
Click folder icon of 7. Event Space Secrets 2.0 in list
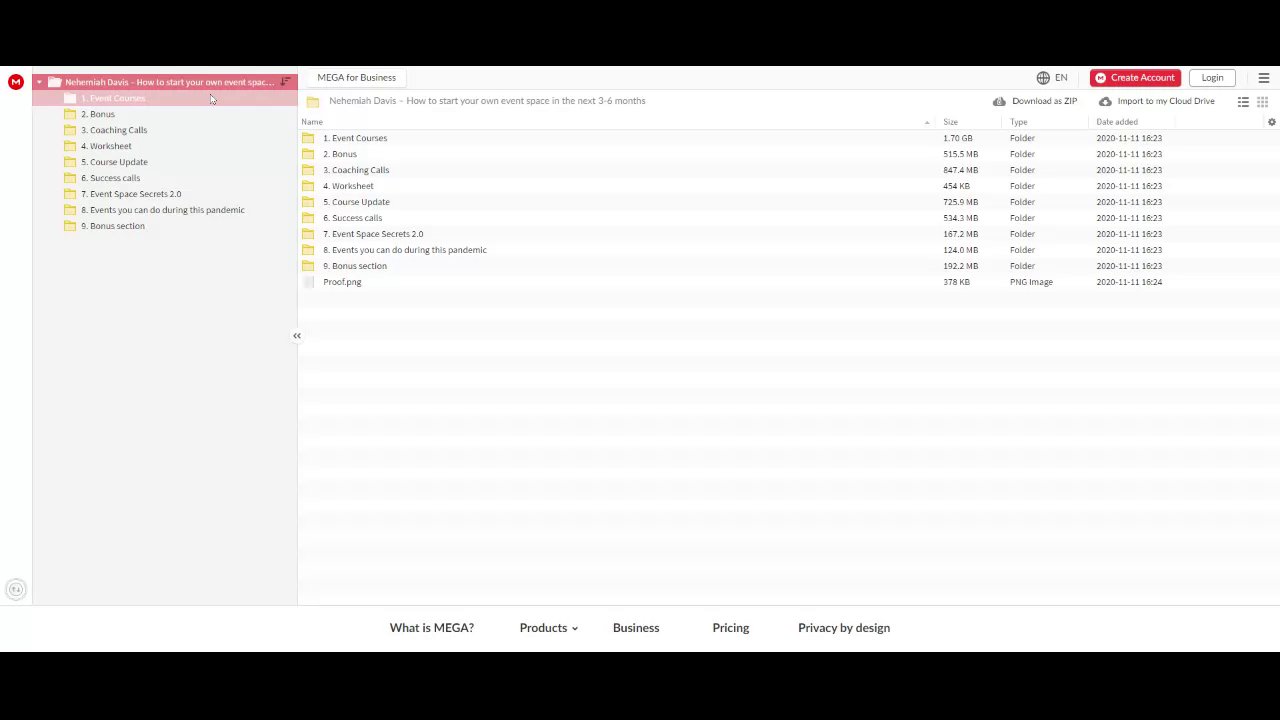point(308,234)
